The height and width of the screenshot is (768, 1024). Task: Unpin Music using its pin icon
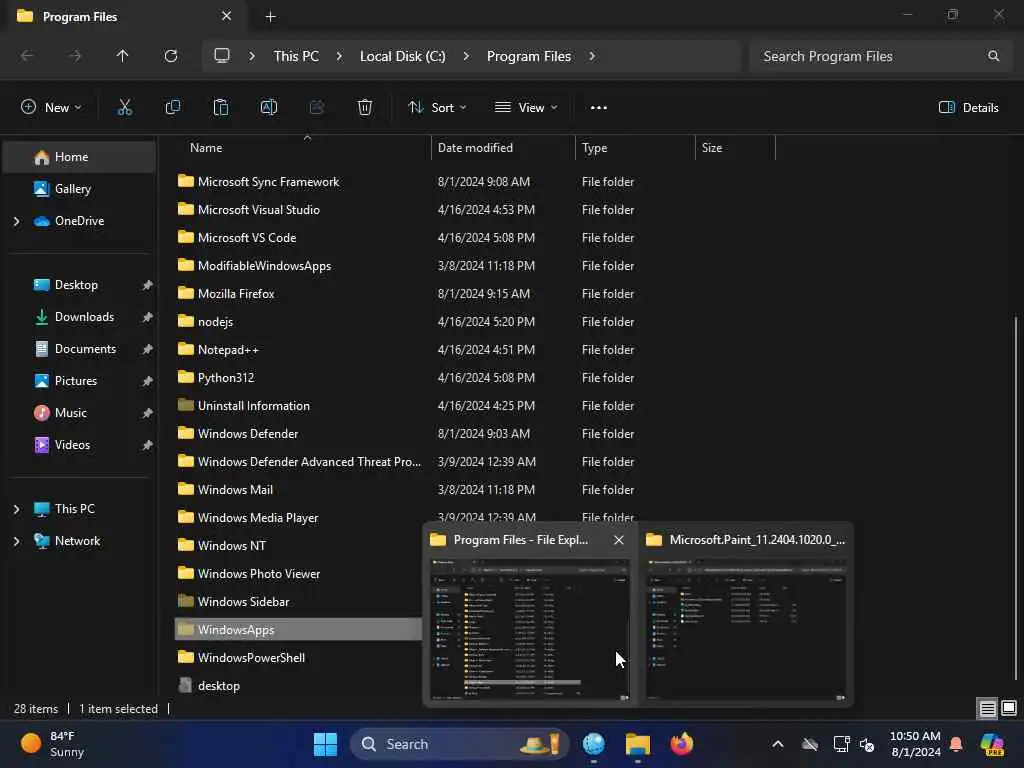pyautogui.click(x=148, y=413)
